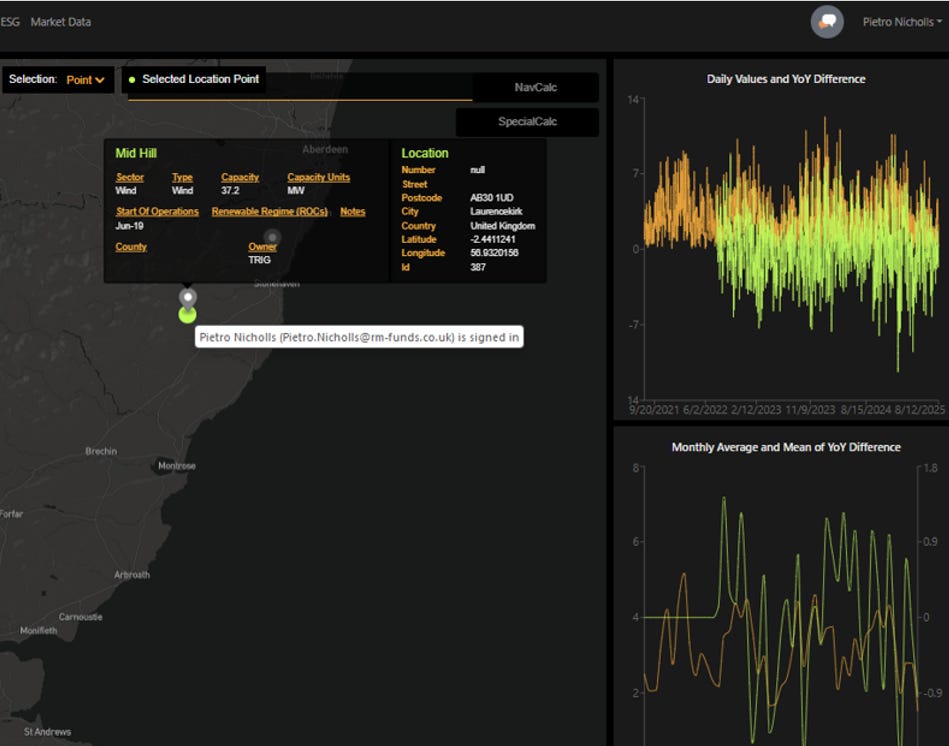The image size is (949, 746).
Task: Click the Monthly Average and Mean chart title
Action: pos(786,447)
